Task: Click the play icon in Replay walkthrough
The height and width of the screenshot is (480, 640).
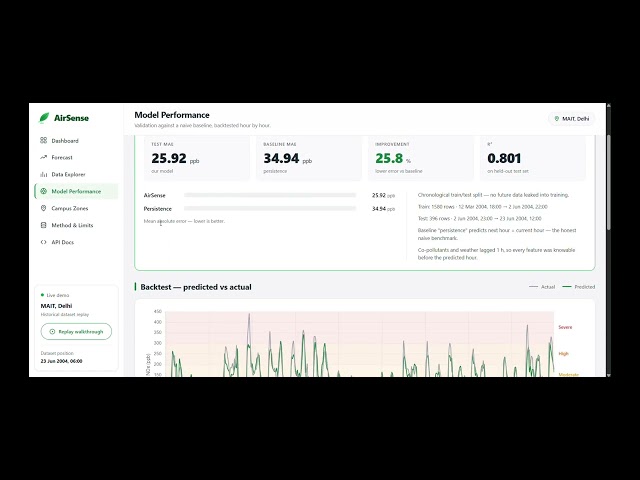Action: tap(52, 331)
